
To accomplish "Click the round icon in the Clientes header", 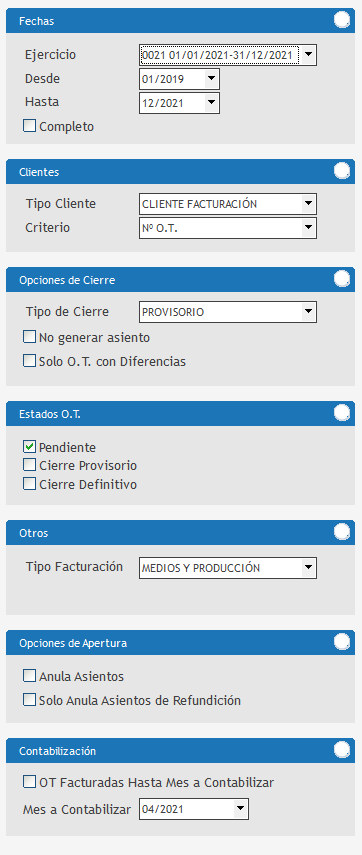I will pyautogui.click(x=342, y=171).
